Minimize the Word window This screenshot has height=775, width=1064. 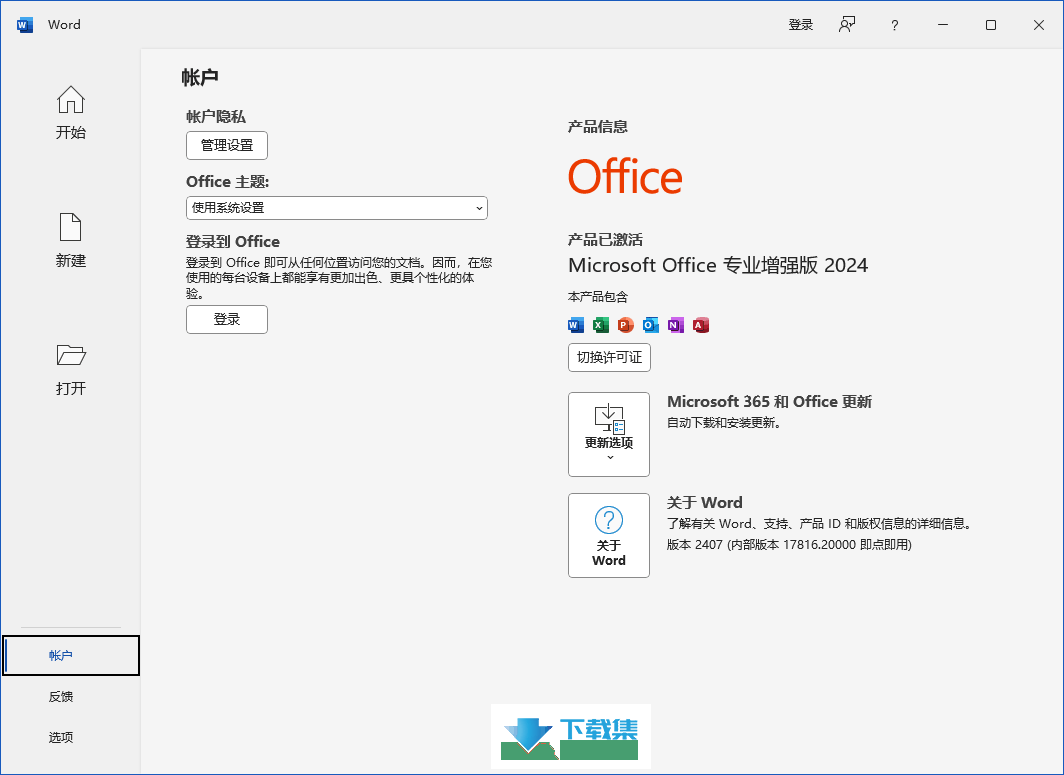pyautogui.click(x=943, y=25)
